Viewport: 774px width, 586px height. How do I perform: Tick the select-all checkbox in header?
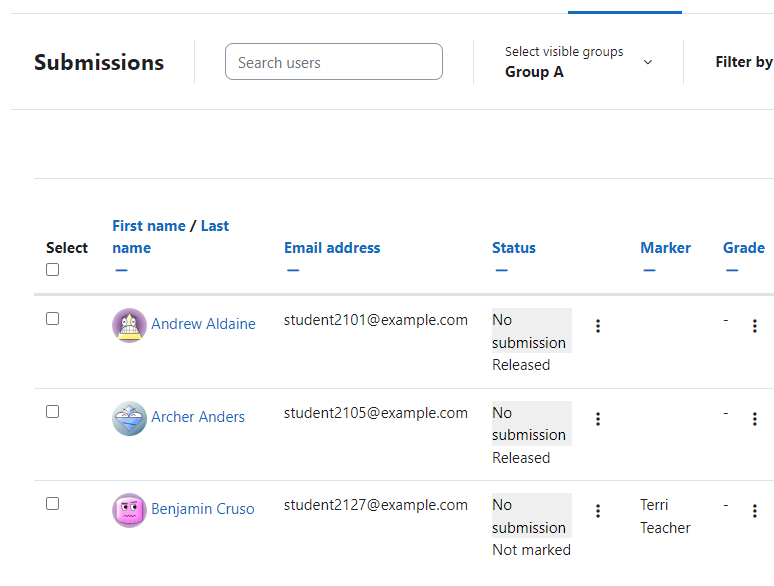coord(52,270)
